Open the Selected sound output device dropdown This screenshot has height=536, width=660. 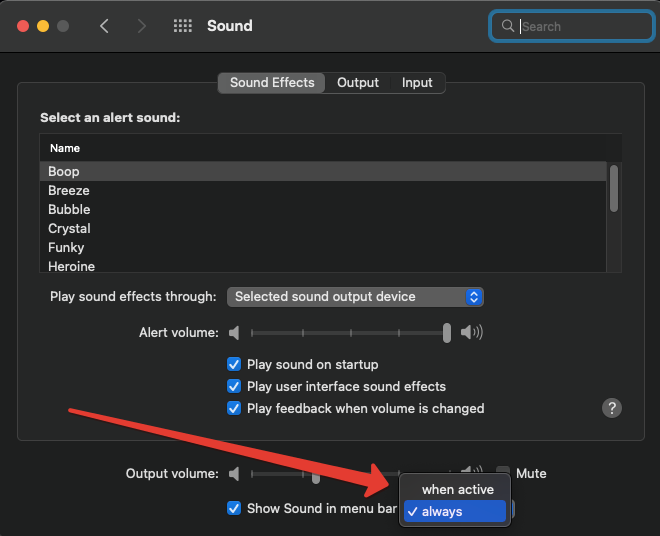(x=355, y=296)
